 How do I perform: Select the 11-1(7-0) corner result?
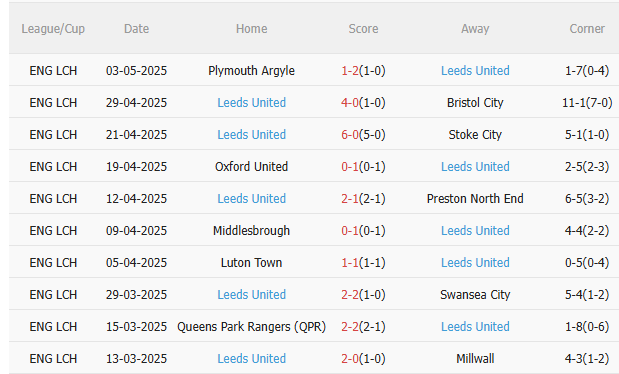coord(587,103)
